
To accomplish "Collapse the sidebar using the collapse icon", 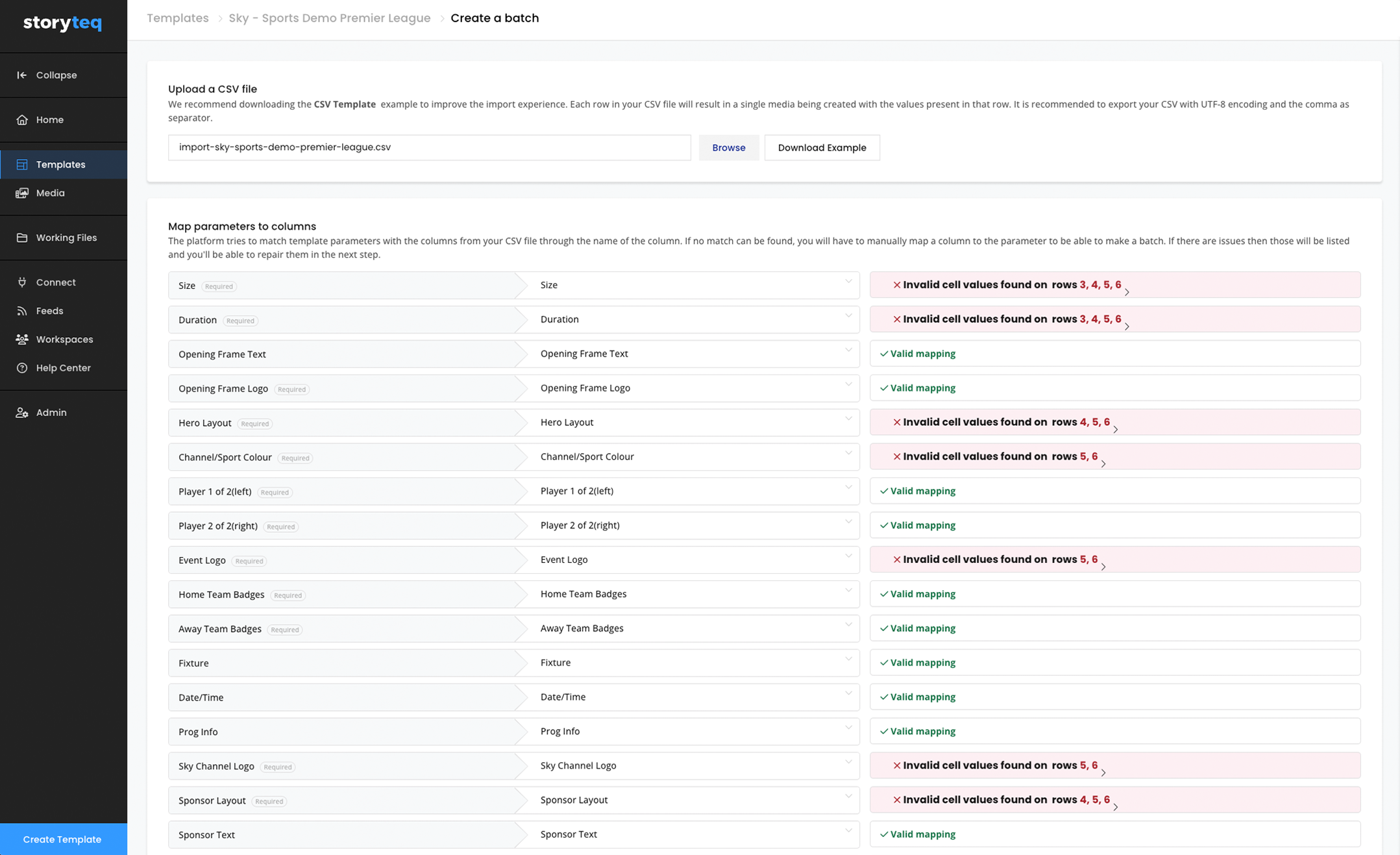I will (x=22, y=75).
